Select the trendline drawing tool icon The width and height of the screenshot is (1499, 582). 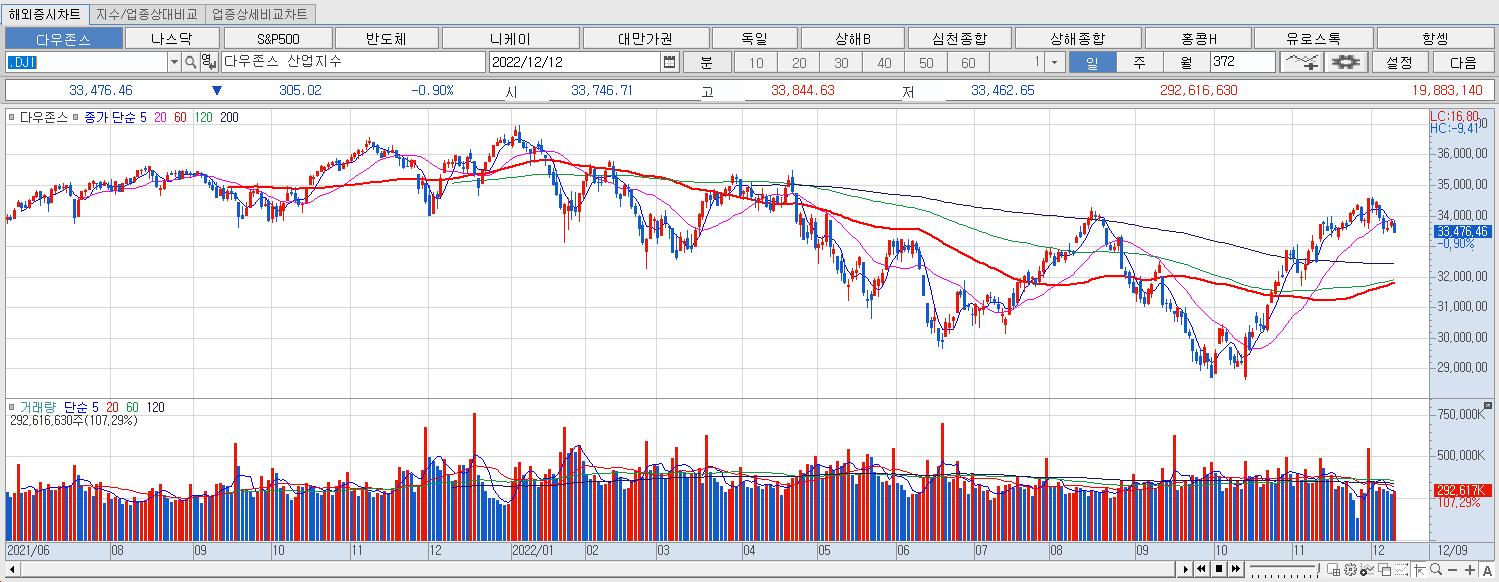click(1304, 61)
